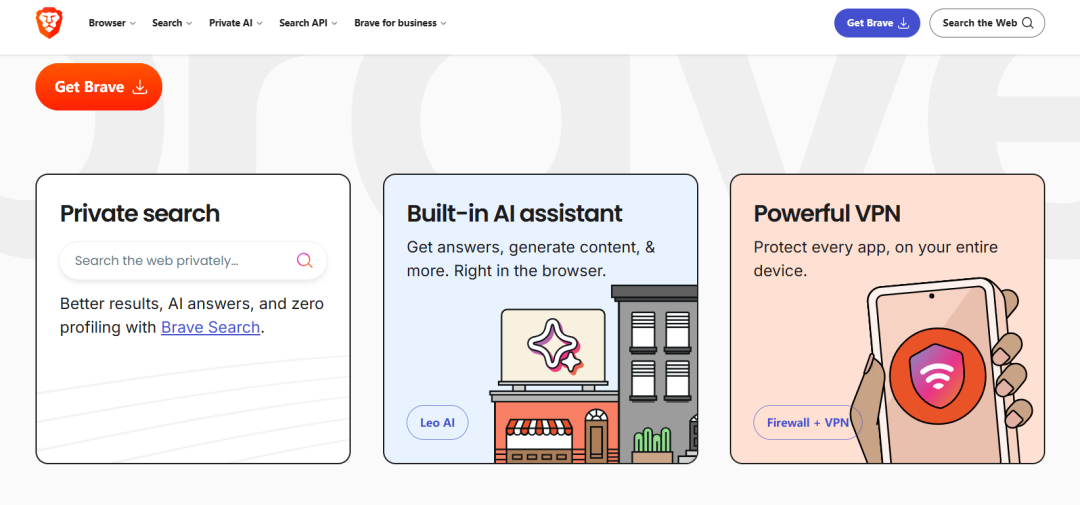This screenshot has height=505, width=1080.
Task: Click the download icon in orange Get Brave button
Action: coord(140,87)
